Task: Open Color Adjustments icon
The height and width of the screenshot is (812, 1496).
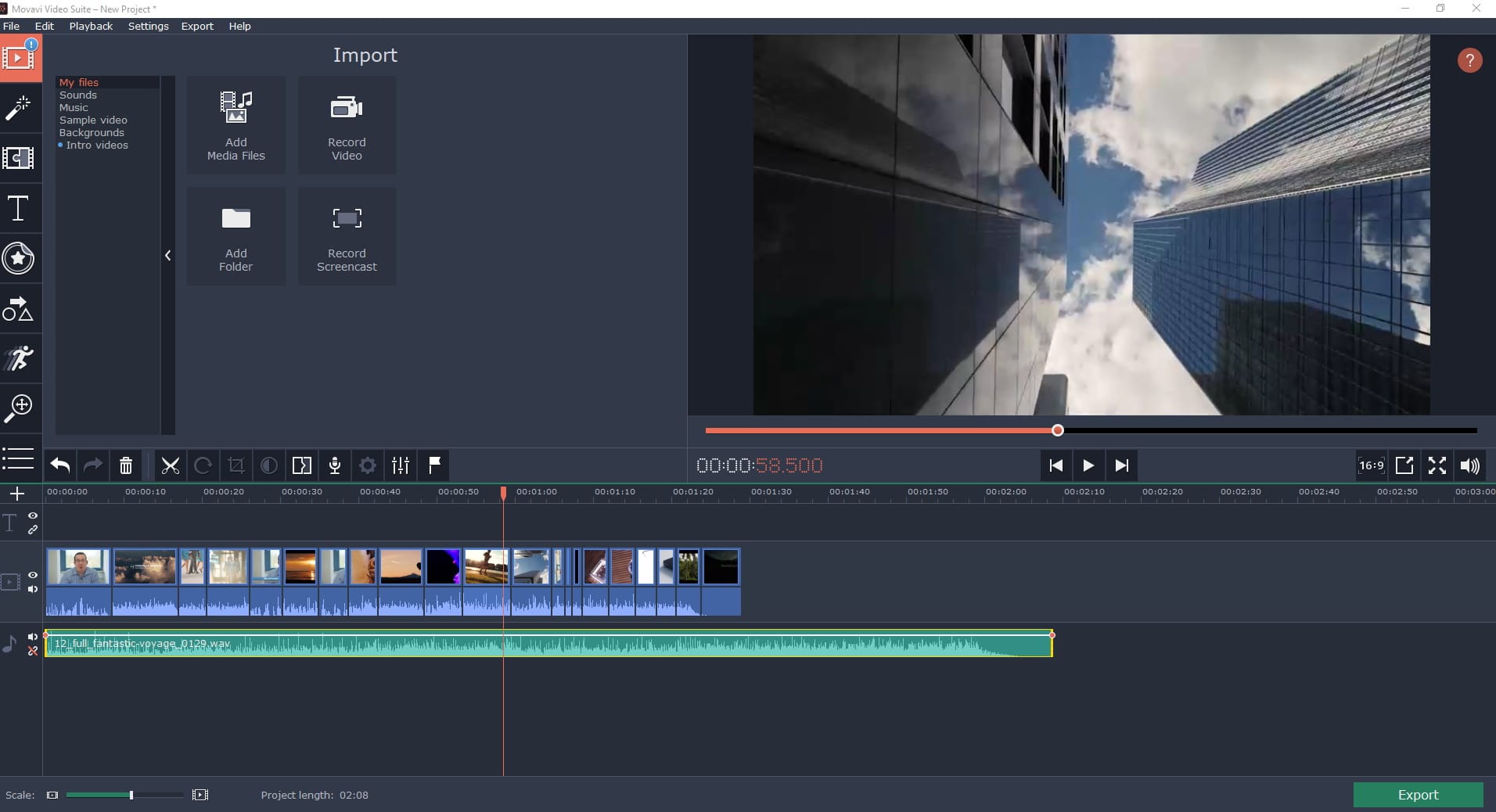Action: coord(268,465)
